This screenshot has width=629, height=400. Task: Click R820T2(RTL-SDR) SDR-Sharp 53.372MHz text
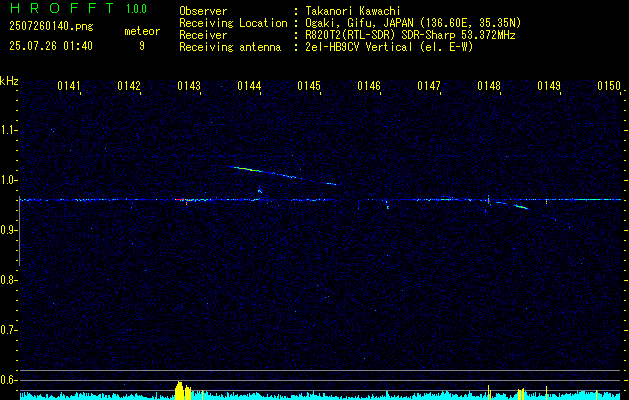pyautogui.click(x=410, y=35)
